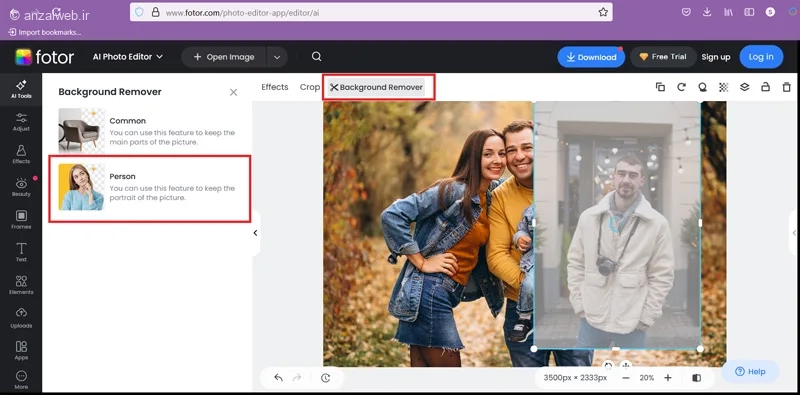Click the rotate handle below selected image
Screen dimensions: 800x395
(x=608, y=365)
